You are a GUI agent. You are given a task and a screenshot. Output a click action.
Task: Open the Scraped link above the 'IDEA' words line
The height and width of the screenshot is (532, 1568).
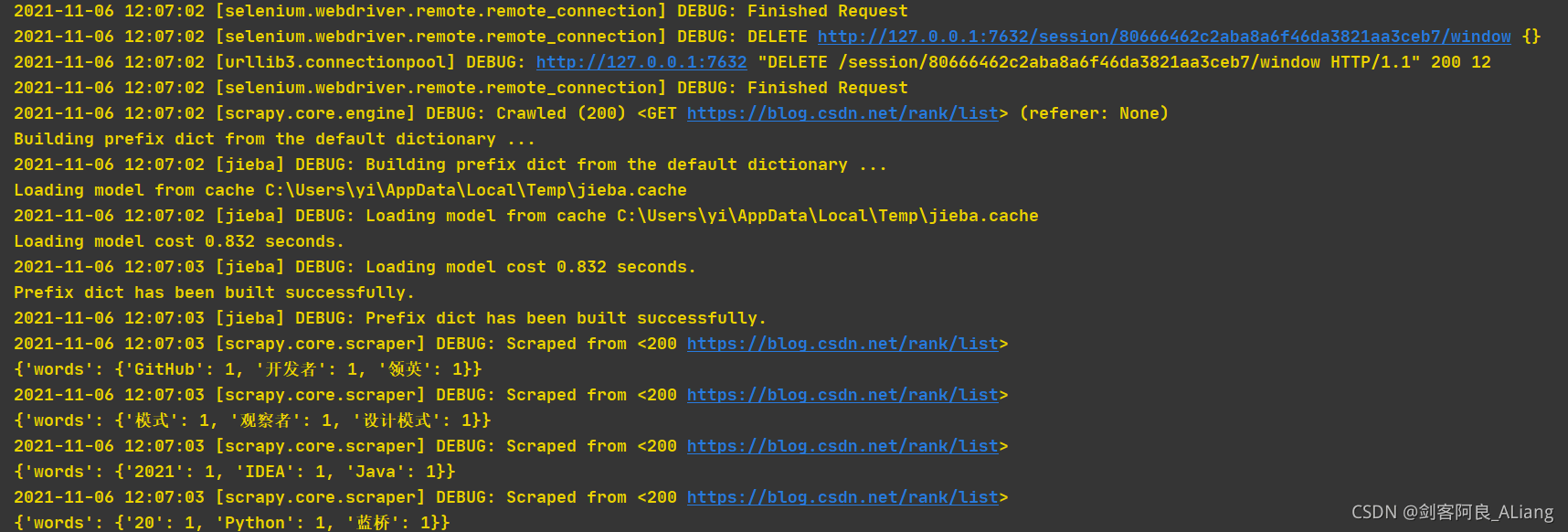(842, 446)
